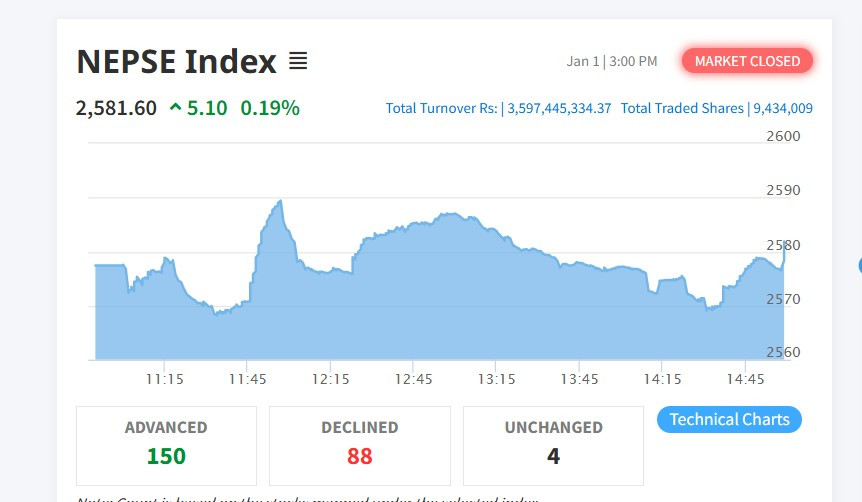Click the 0.19% percentage change
Screen dimensions: 862x502
click(x=270, y=108)
